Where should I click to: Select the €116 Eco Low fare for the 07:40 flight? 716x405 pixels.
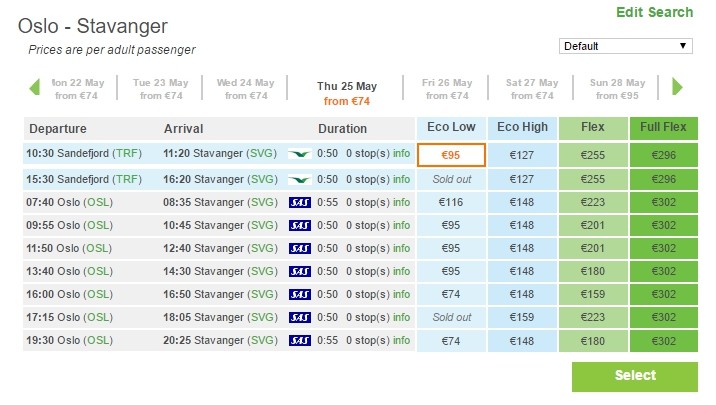451,202
